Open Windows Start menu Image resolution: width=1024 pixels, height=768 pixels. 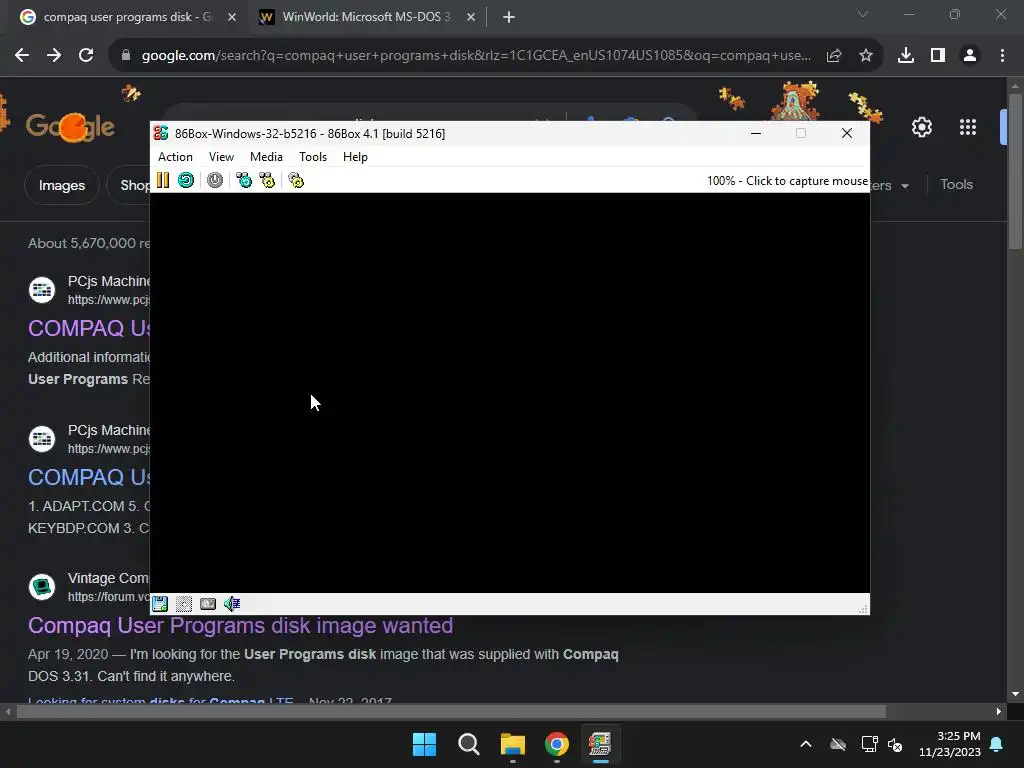point(424,744)
